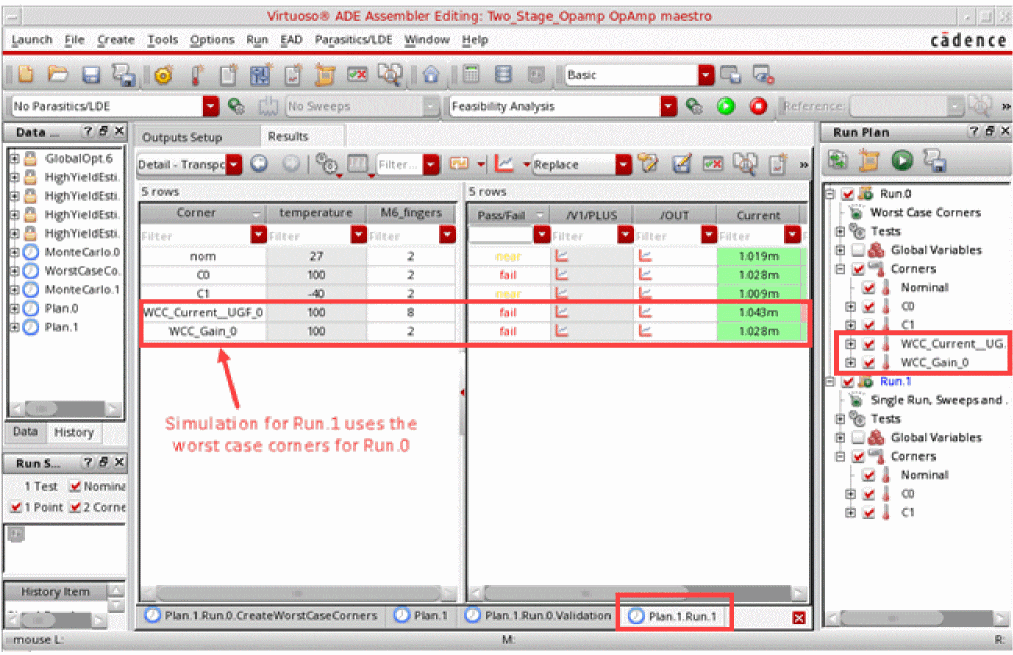Open the Parasitics/LDE menu
Viewport: 1013px width, 655px height.
point(355,40)
